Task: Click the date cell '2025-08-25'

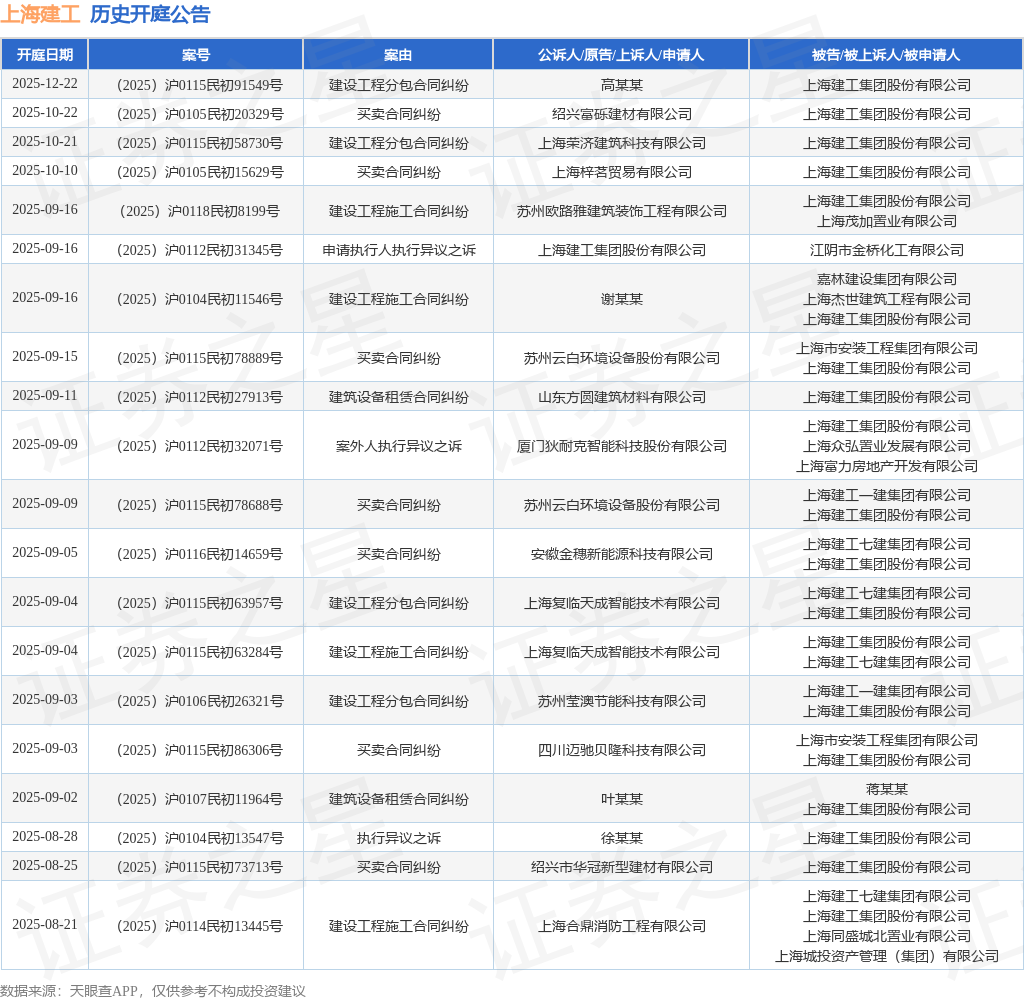Action: (x=44, y=865)
